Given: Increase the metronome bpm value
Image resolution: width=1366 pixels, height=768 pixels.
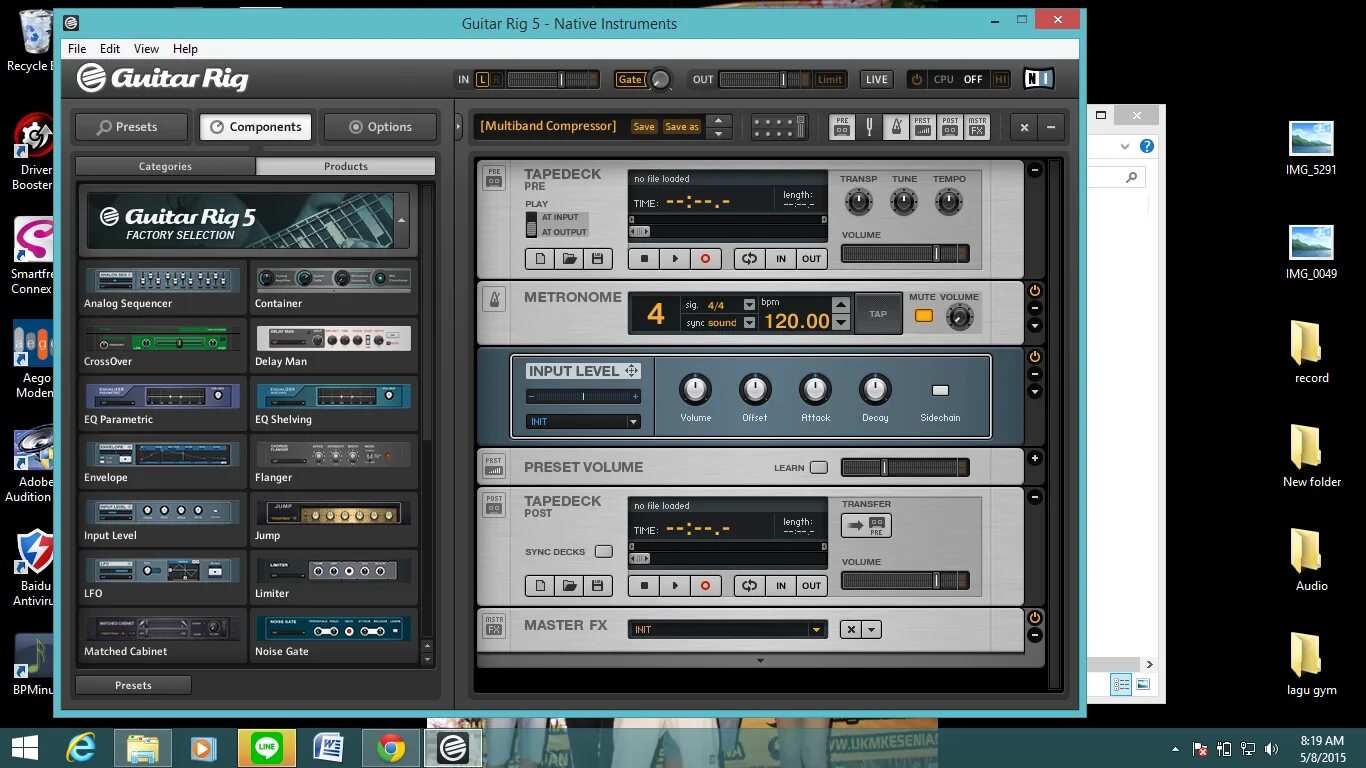Looking at the screenshot, I should pos(841,305).
